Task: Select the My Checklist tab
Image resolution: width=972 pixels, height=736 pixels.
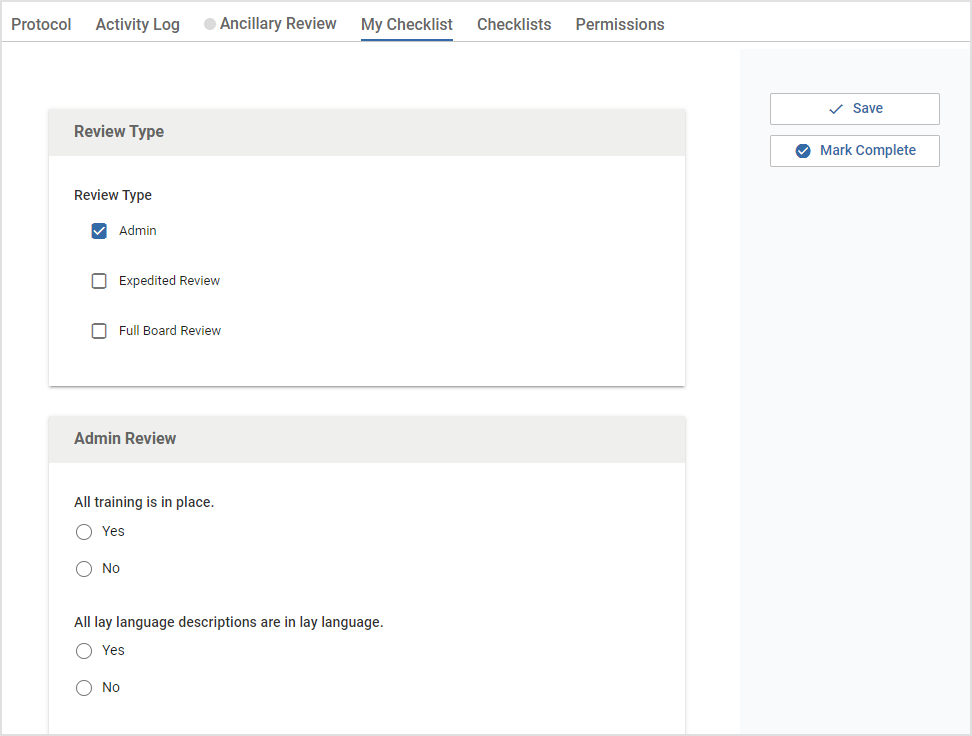Action: click(x=406, y=23)
